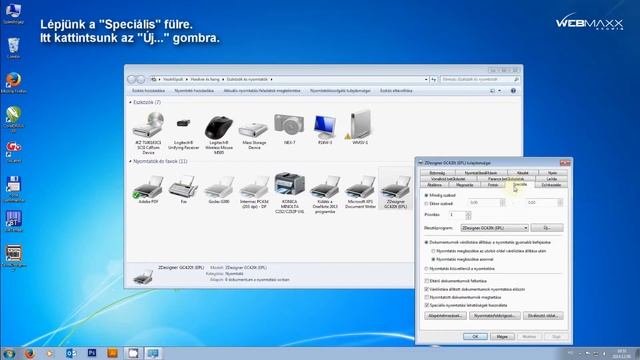Viewport: 640px width, 360px height.
Task: Open the Recycle Bin desktop icon
Action: (x=13, y=48)
